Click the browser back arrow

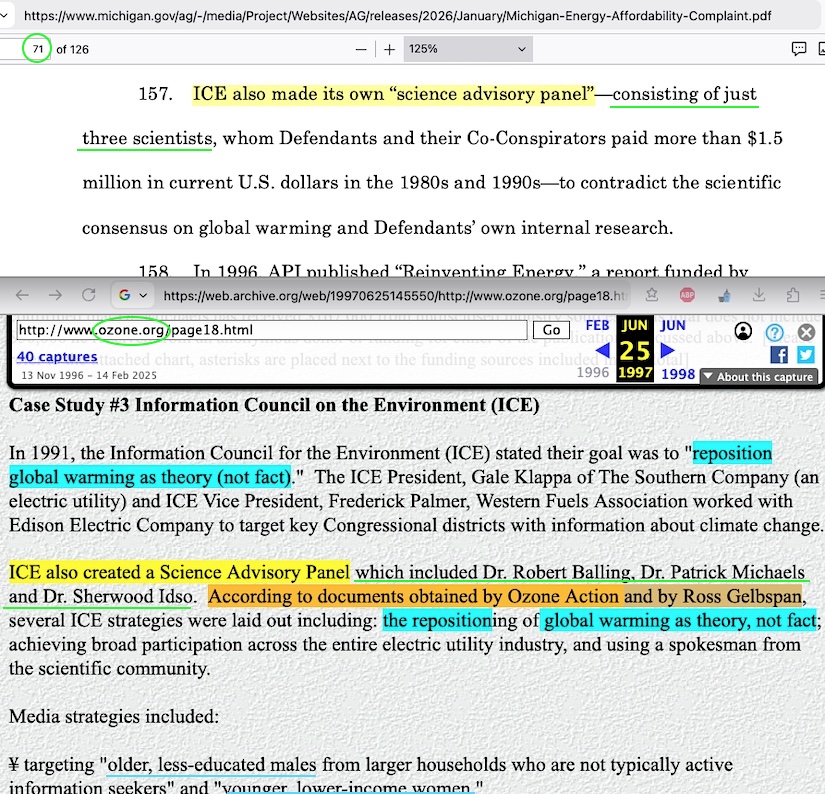22,295
